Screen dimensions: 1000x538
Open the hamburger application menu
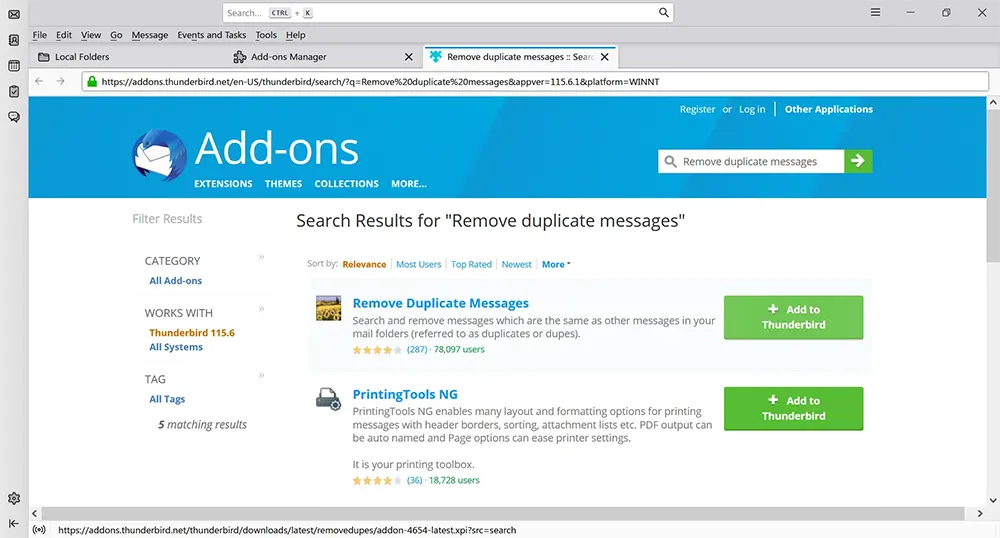pos(876,13)
